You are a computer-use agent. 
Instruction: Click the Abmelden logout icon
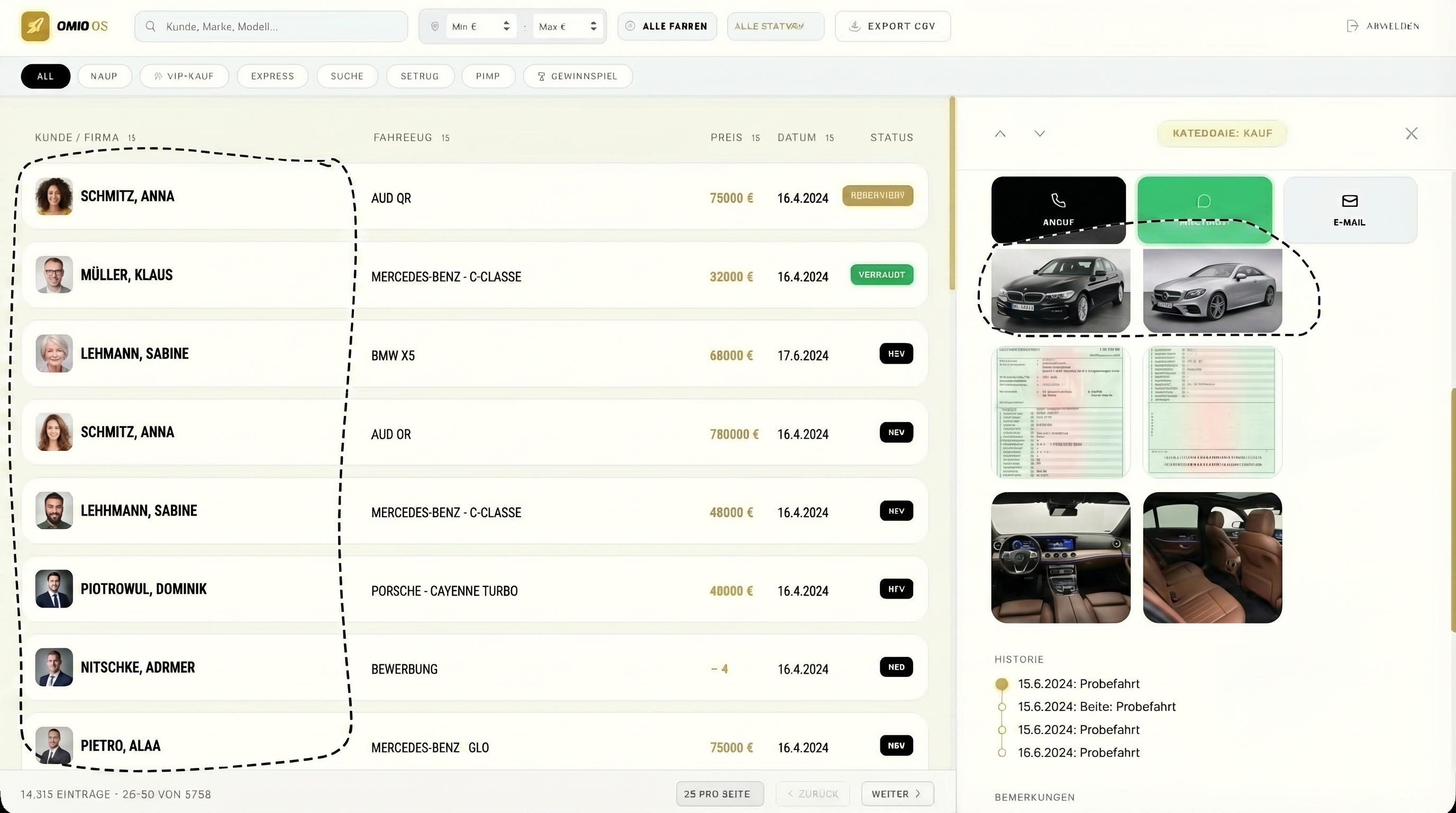(1352, 26)
